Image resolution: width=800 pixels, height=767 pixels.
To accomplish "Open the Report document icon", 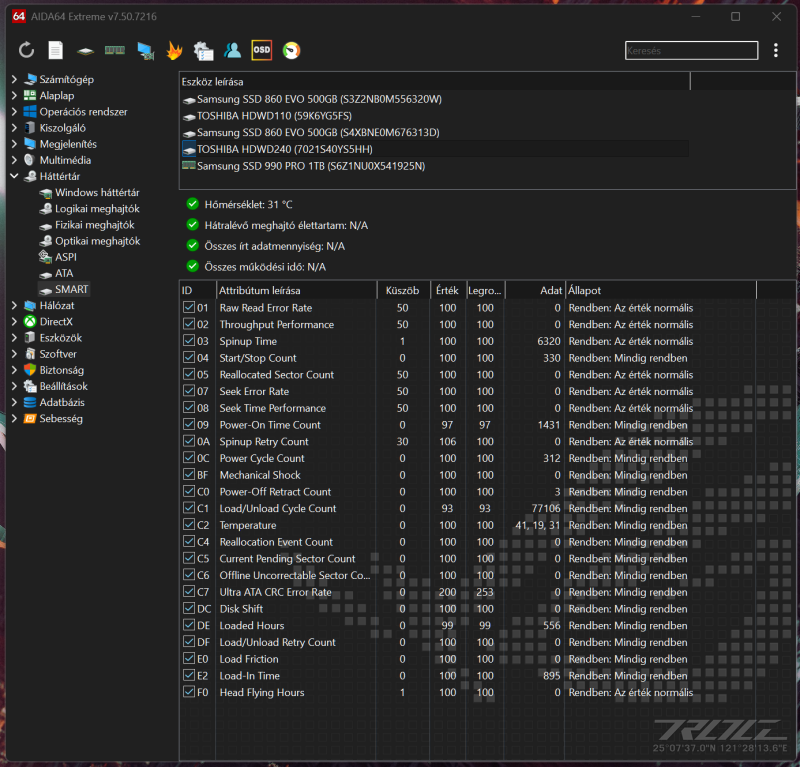I will tap(56, 50).
